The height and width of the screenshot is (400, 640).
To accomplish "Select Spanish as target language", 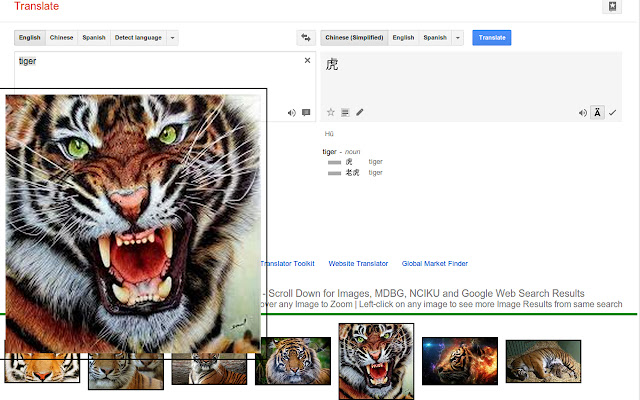I will click(x=435, y=38).
